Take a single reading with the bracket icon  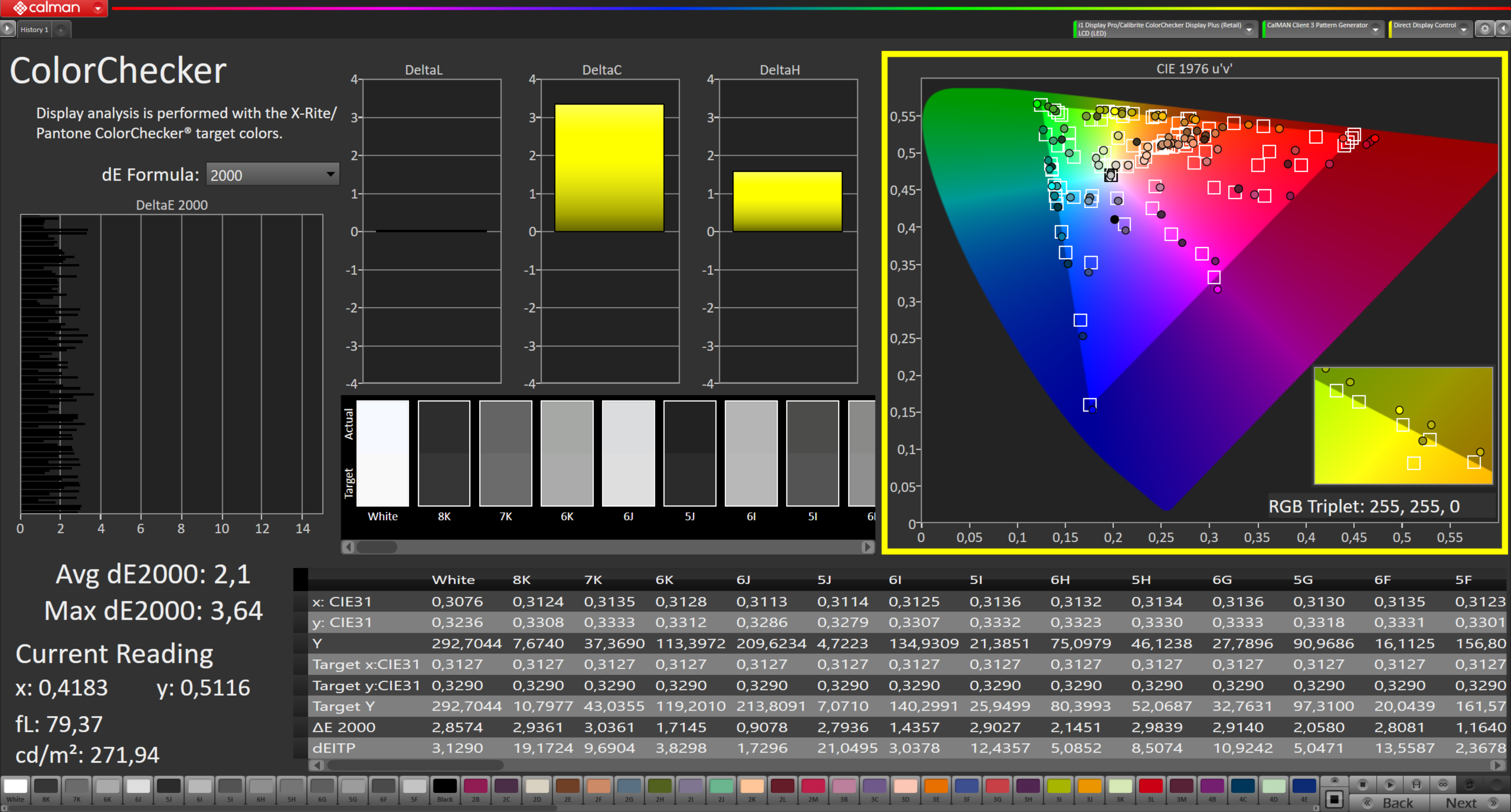[x=1417, y=784]
